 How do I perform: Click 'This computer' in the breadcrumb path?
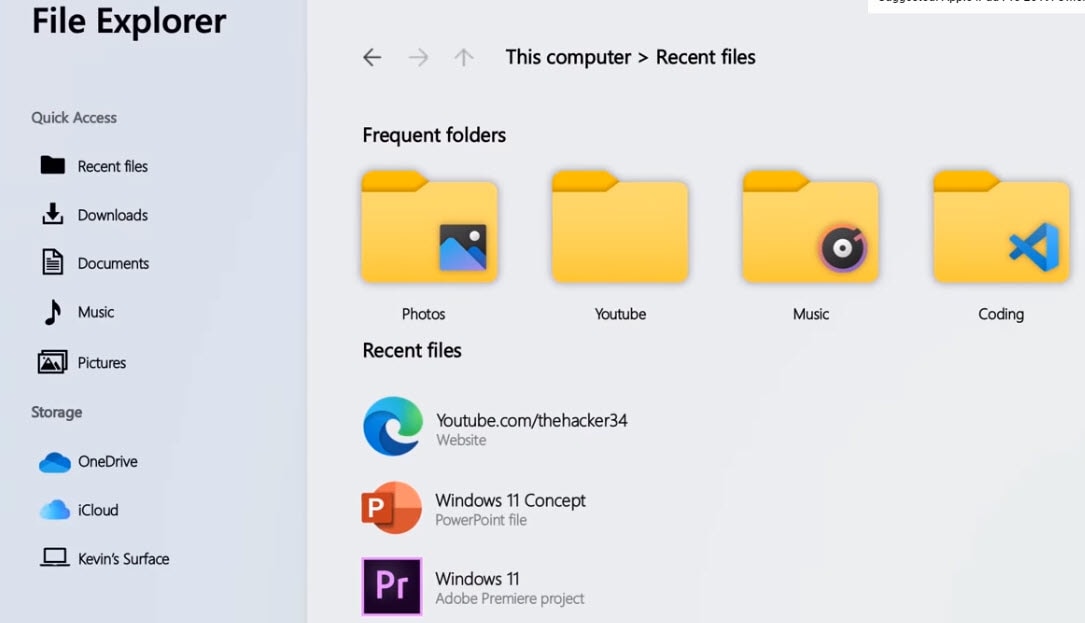tap(568, 57)
